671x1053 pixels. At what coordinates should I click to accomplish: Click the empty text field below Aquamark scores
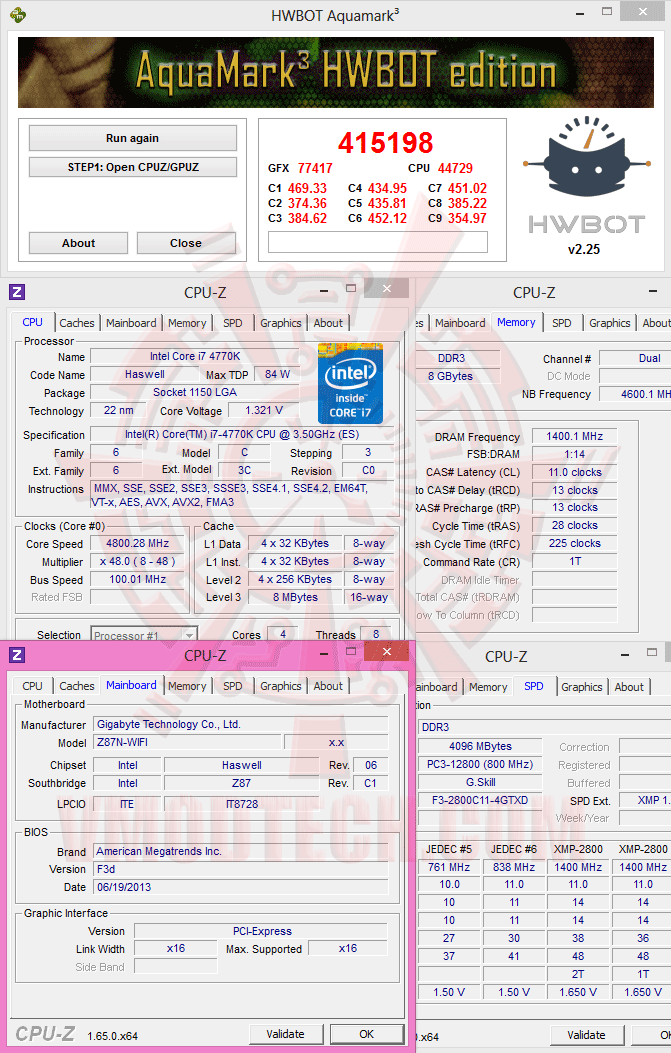point(377,242)
